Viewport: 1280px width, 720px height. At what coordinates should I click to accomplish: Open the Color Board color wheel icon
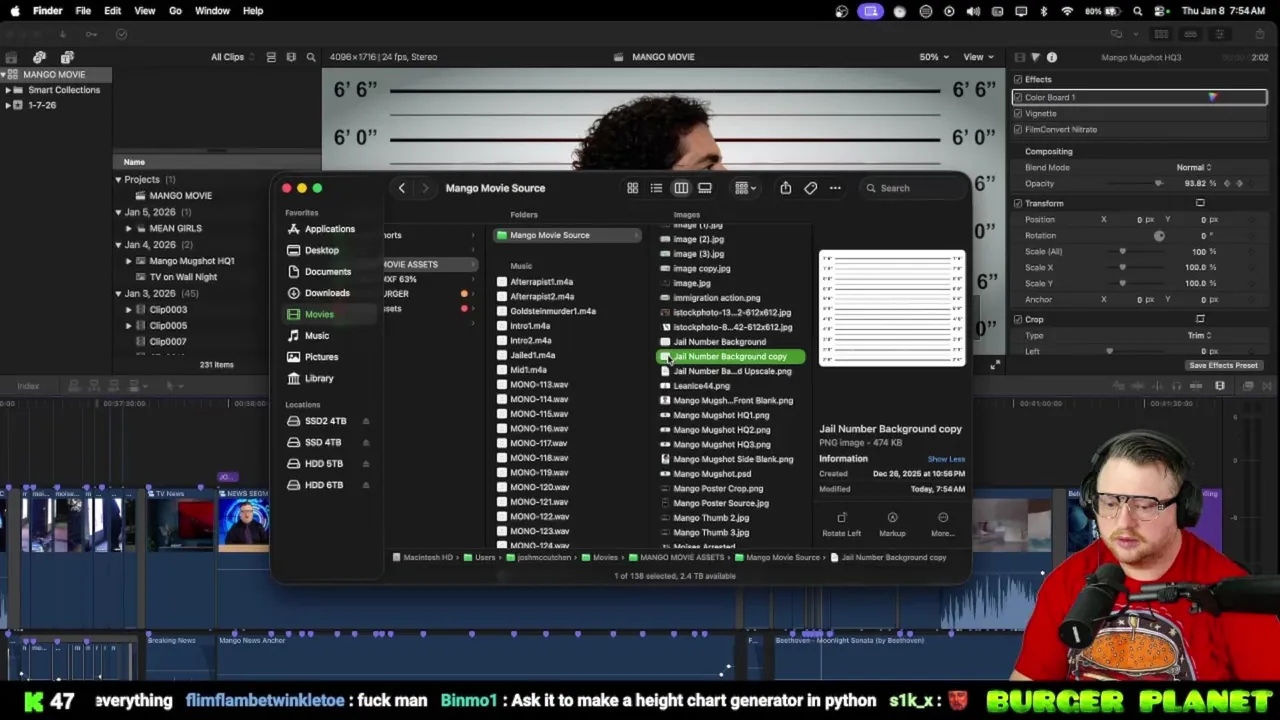[x=1212, y=97]
